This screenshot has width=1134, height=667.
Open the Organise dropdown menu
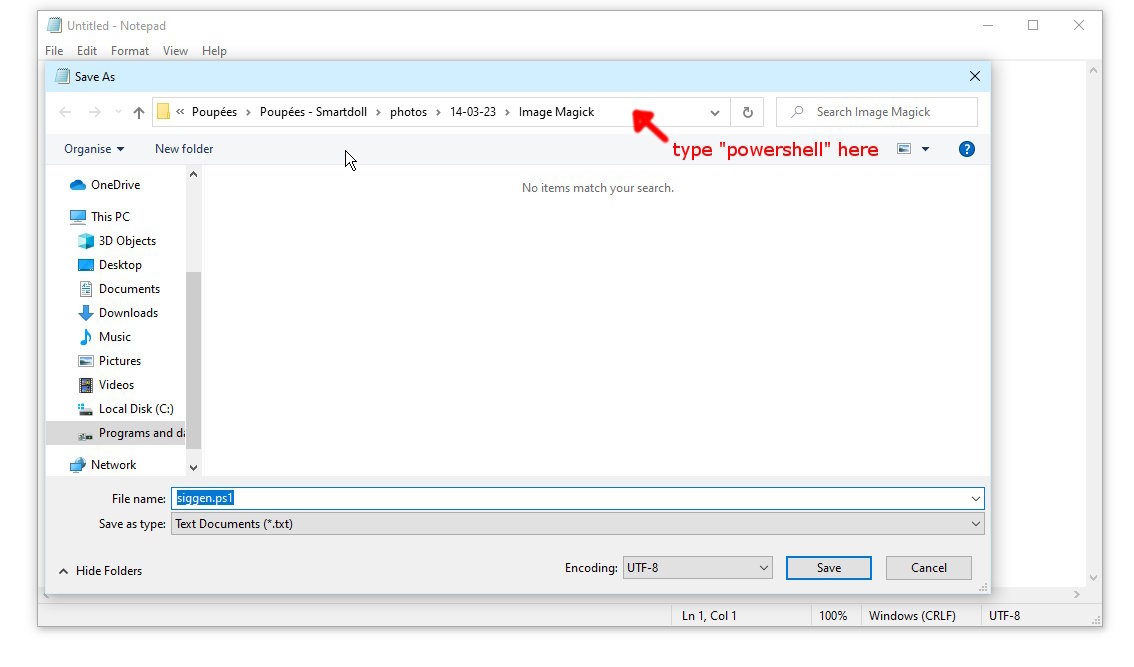(x=94, y=149)
